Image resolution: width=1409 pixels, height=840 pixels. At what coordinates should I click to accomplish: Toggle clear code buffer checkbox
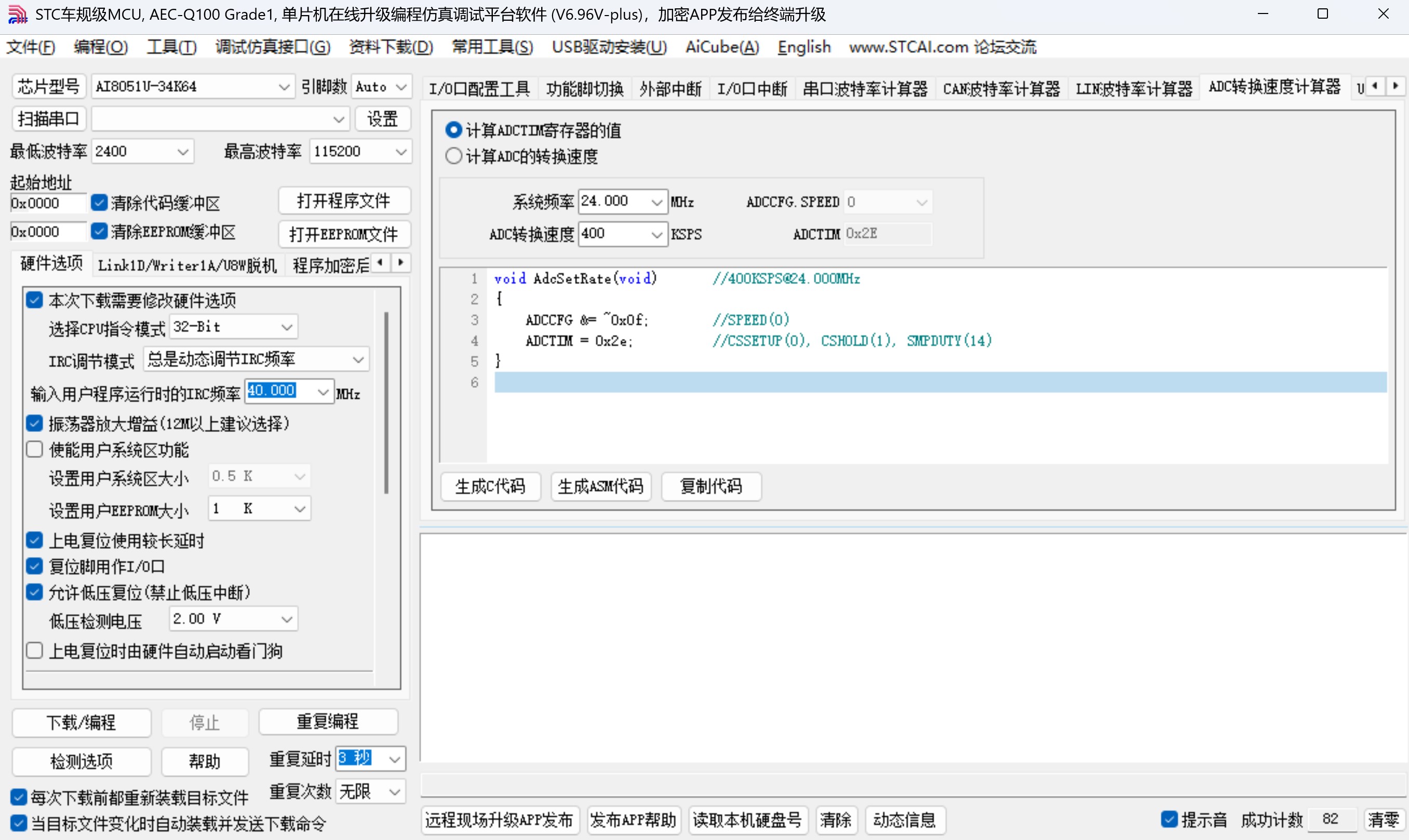tap(99, 202)
